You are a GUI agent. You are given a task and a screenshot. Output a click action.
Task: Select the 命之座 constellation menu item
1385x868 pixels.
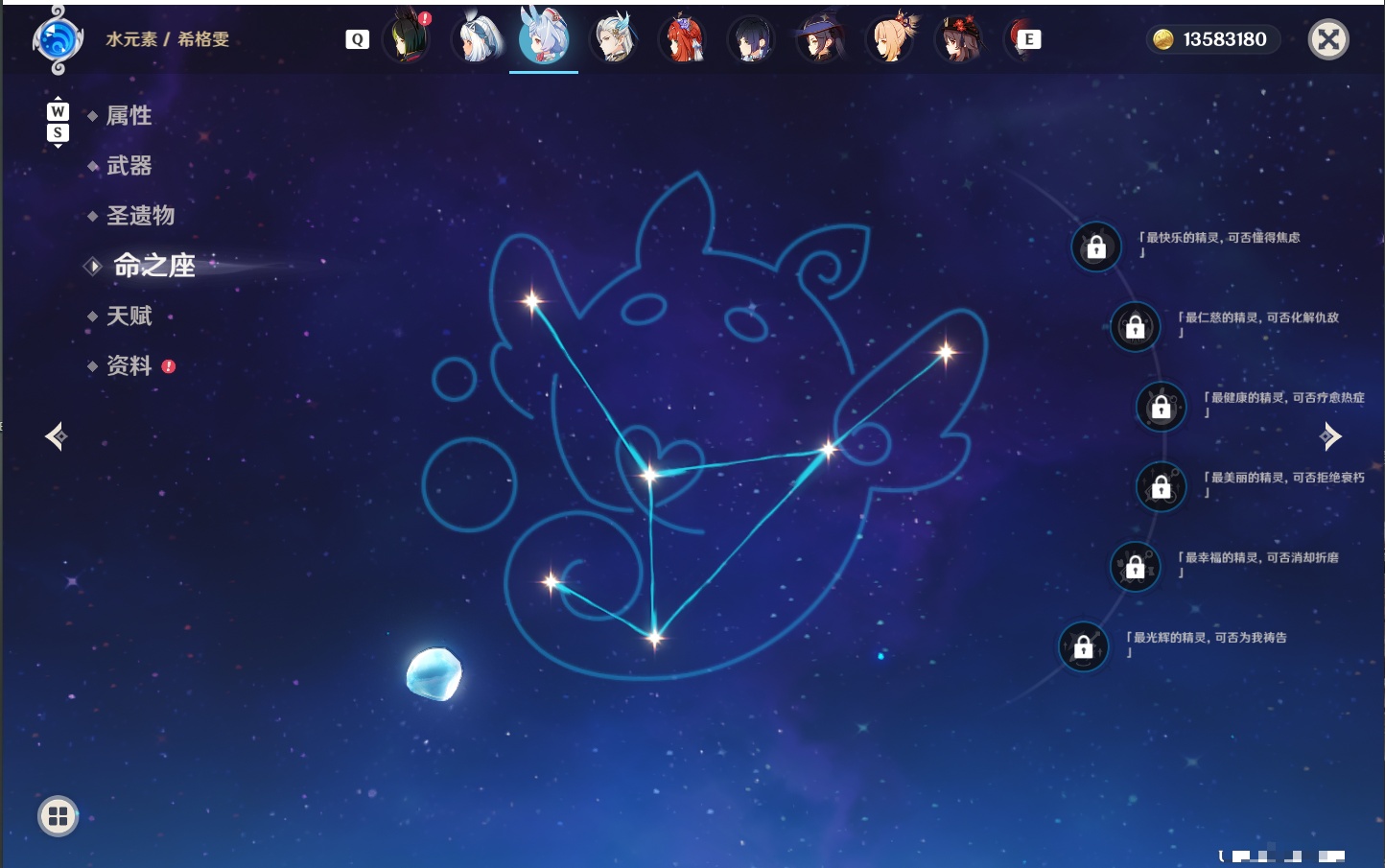[x=153, y=266]
